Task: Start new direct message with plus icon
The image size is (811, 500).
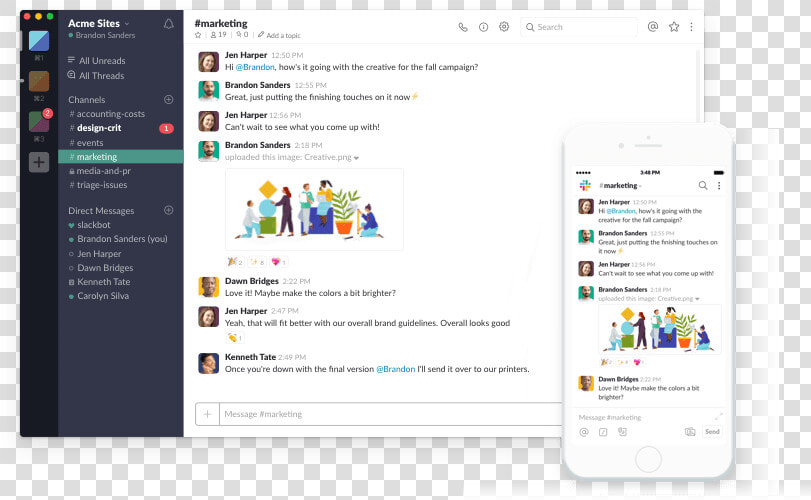Action: (169, 210)
